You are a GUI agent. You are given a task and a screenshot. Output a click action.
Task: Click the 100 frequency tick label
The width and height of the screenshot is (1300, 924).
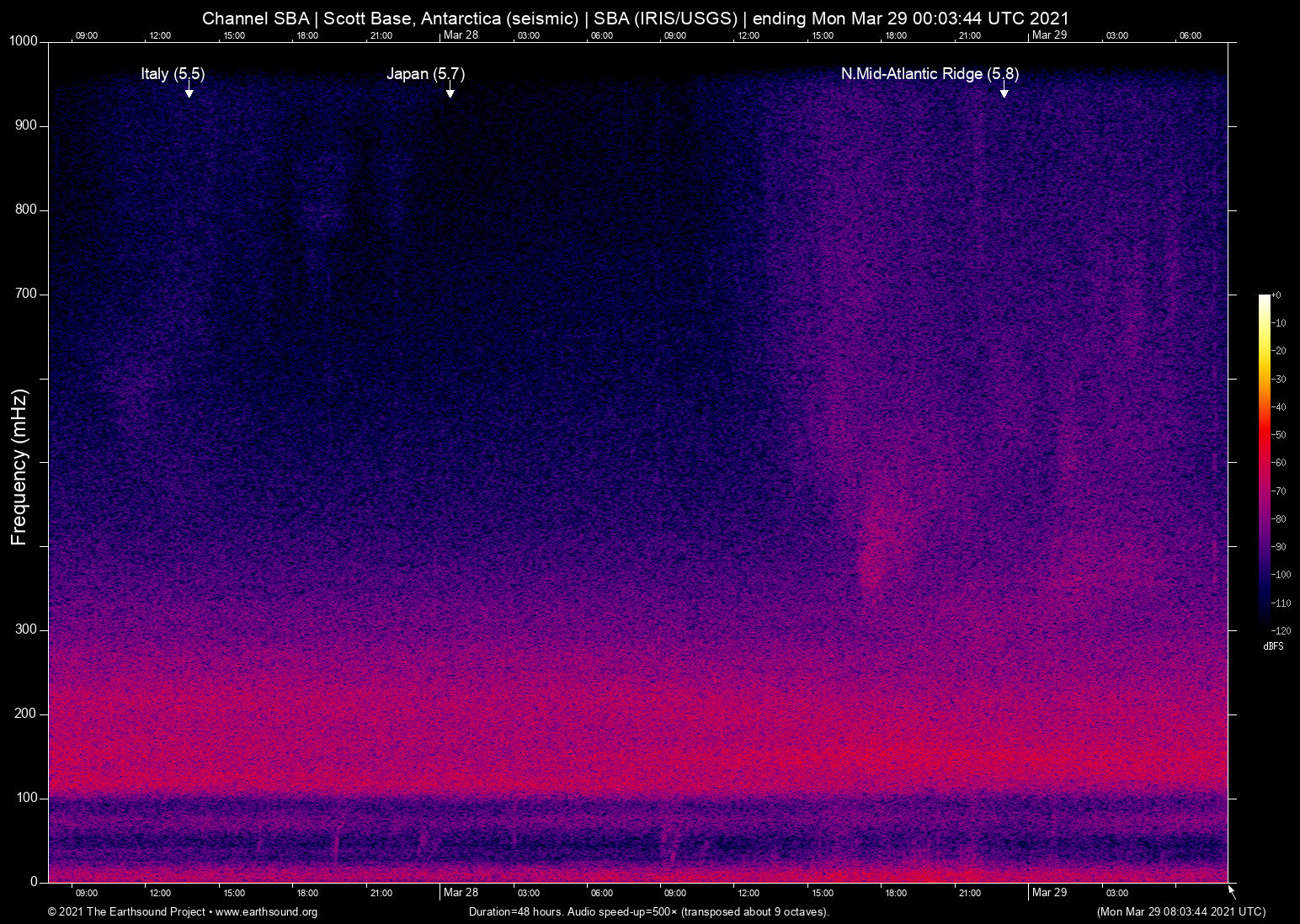tap(26, 798)
